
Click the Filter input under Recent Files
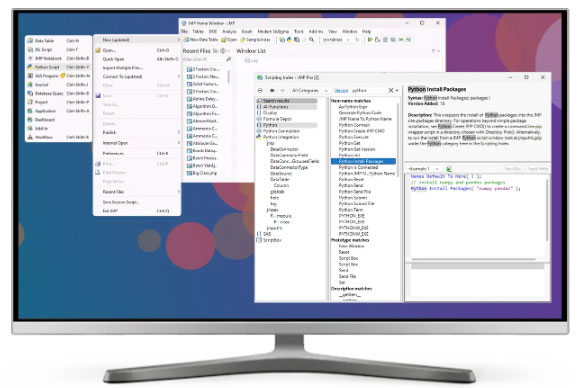pyautogui.click(x=203, y=59)
